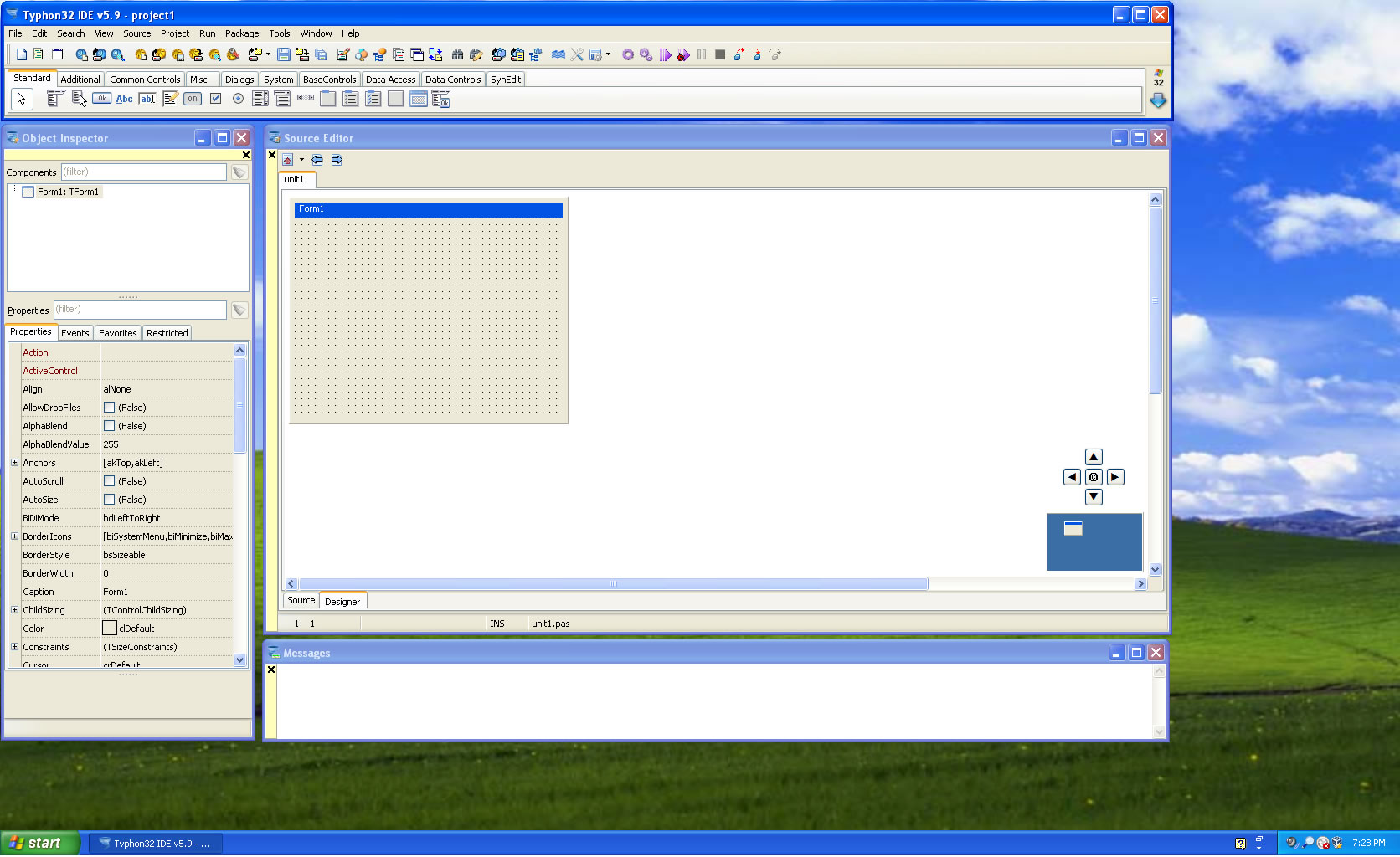Viewport: 1400px width, 857px height.
Task: Pick the TCheckGroup component icon
Action: coord(373,99)
